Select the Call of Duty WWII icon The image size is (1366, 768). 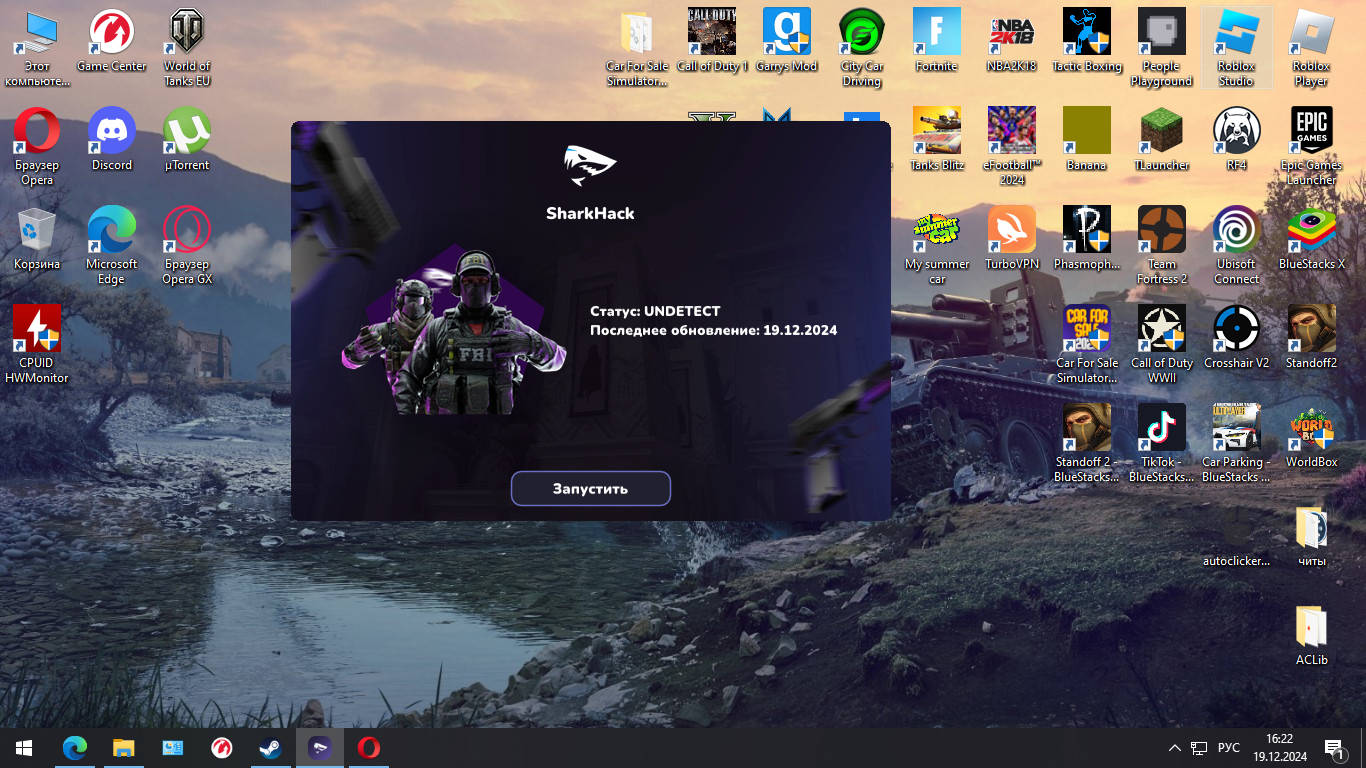pos(1162,344)
